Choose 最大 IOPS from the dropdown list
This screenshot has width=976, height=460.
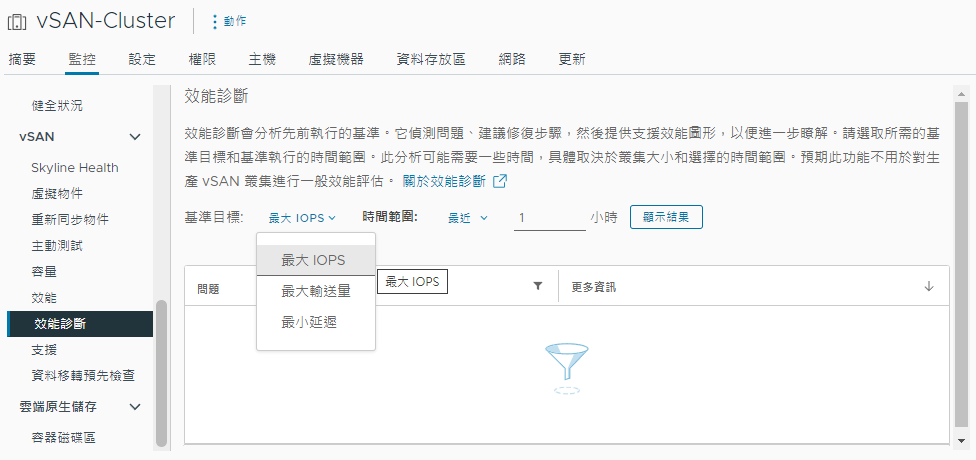point(316,260)
